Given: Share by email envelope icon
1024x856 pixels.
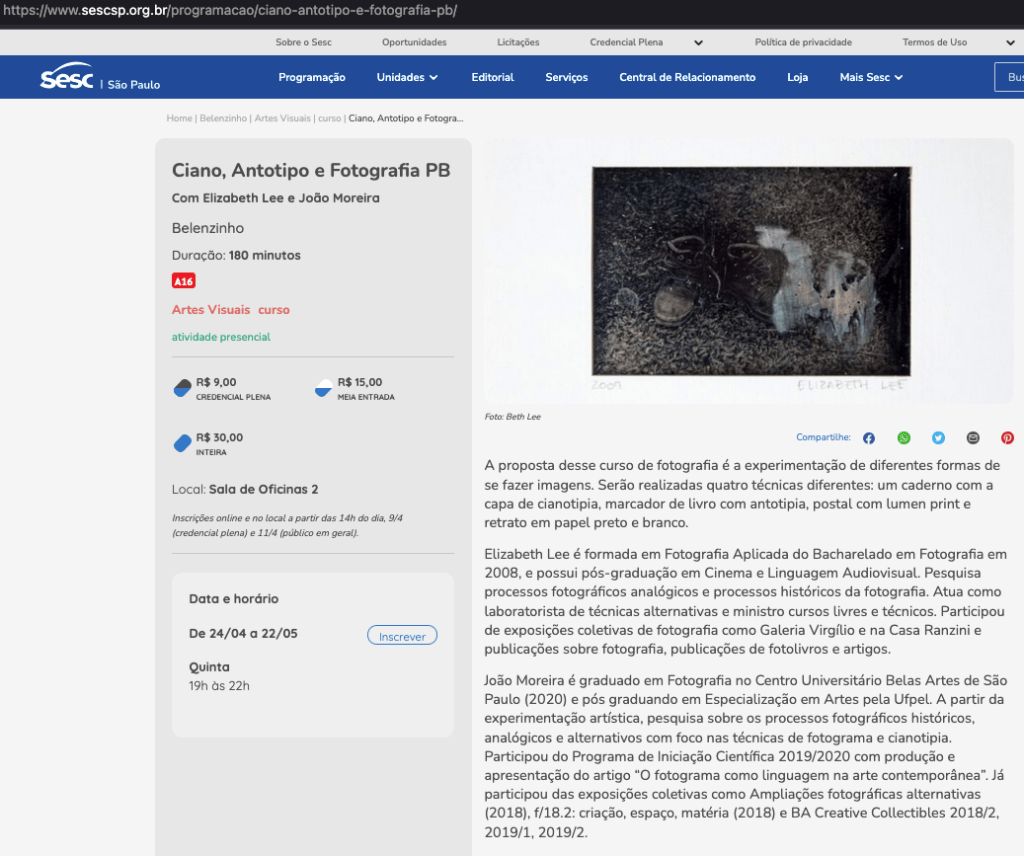Looking at the screenshot, I should 973,438.
